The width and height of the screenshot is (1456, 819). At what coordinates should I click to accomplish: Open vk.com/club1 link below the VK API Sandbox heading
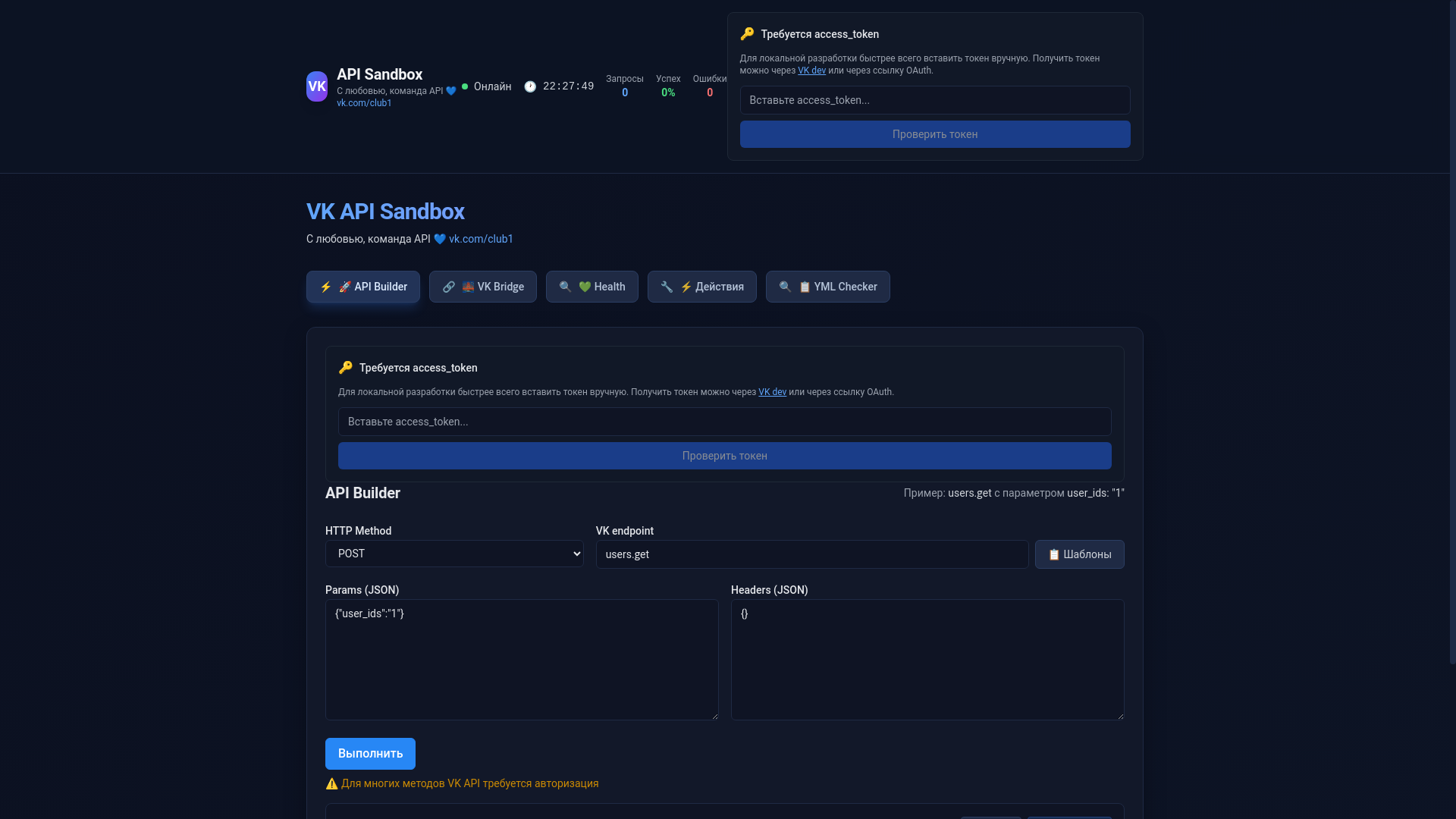[481, 239]
